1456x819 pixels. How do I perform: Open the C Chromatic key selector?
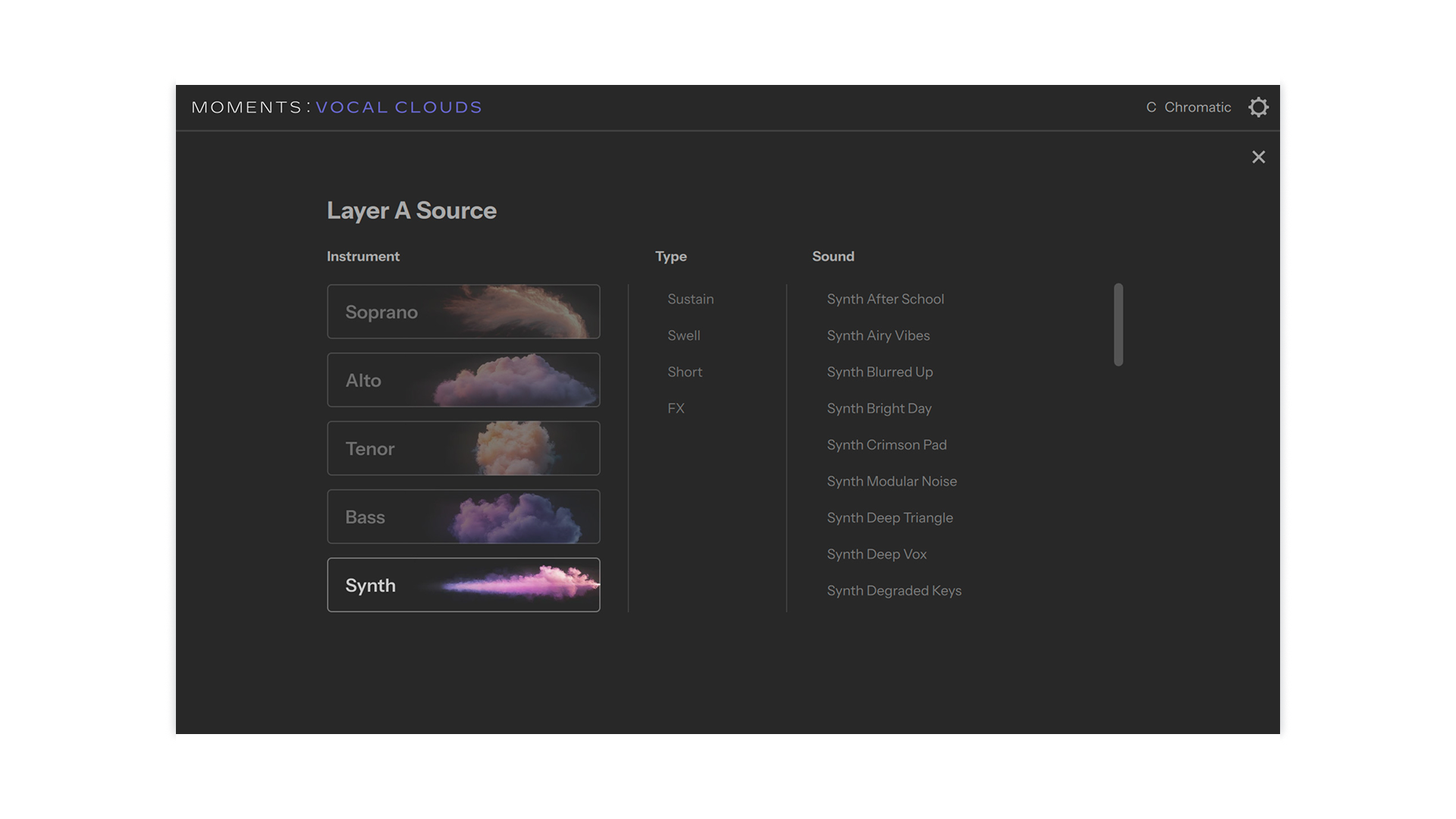tap(1188, 107)
